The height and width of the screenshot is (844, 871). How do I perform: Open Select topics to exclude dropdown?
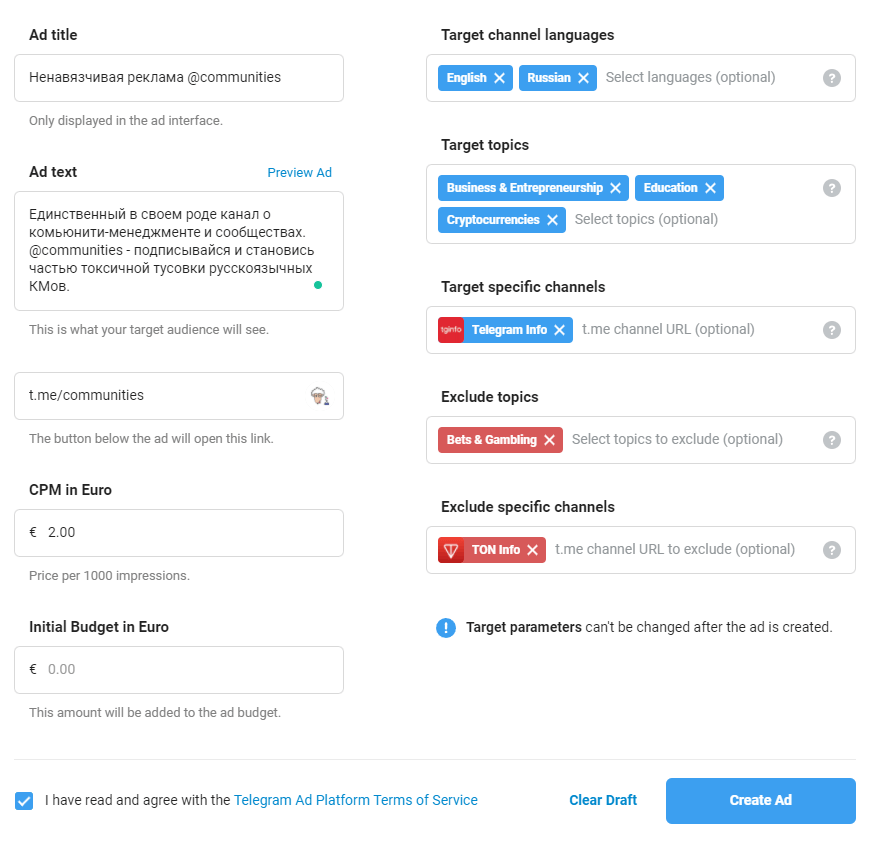[677, 440]
